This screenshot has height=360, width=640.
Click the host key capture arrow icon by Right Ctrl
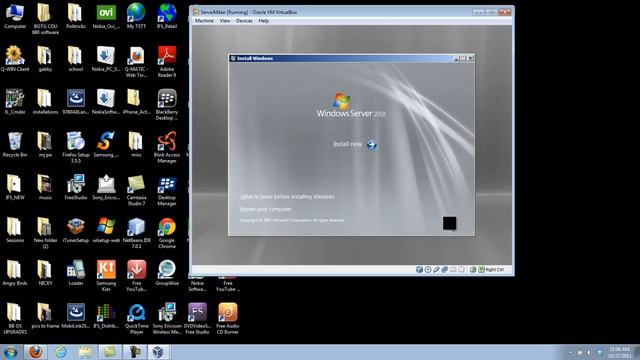tap(481, 269)
